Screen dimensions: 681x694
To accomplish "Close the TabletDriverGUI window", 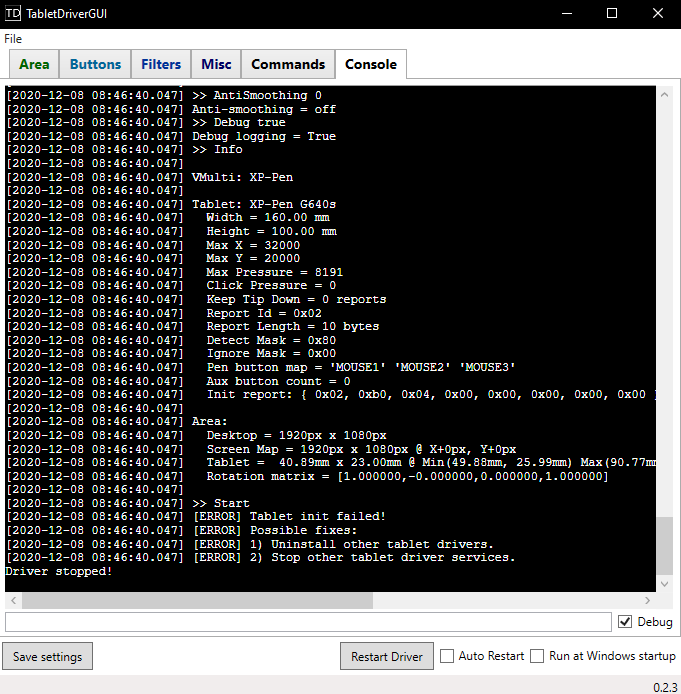I will pos(658,13).
